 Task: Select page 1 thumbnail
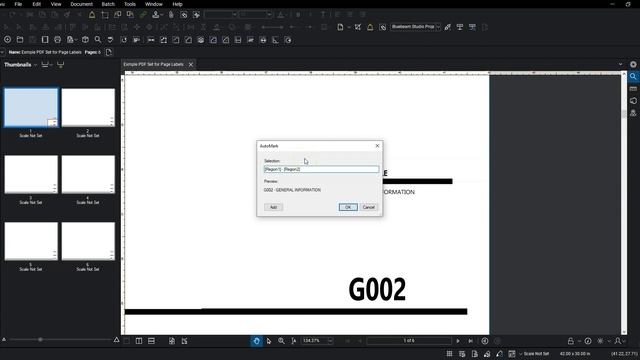click(x=31, y=108)
